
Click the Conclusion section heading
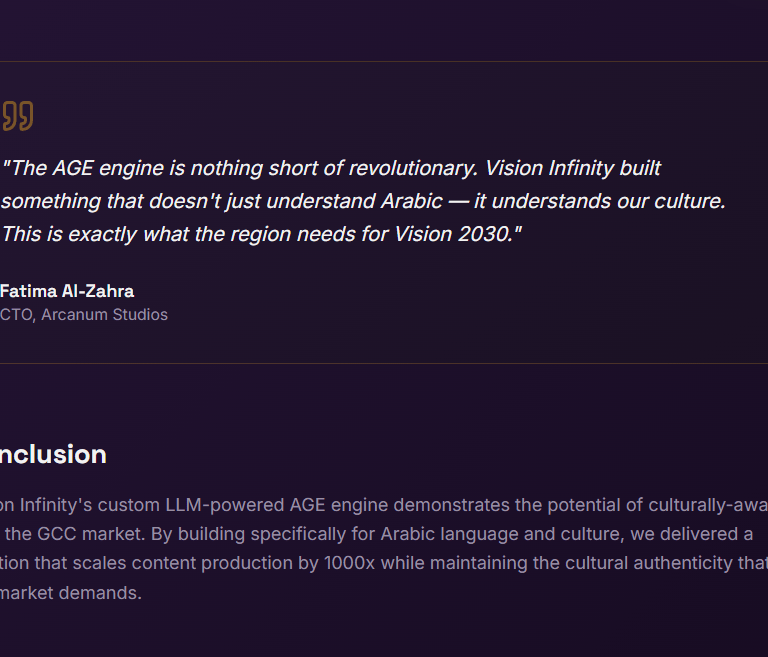coord(53,454)
